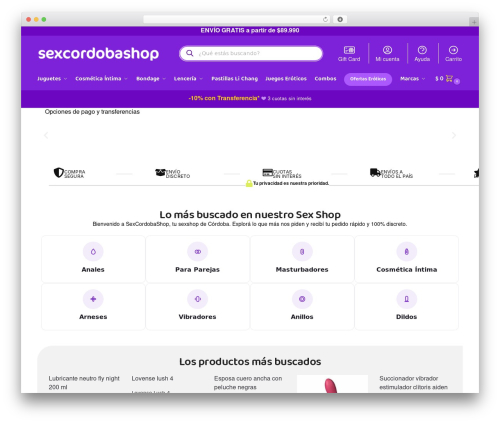The width and height of the screenshot is (500, 423).
Task: Open a new browser tab with plus
Action: coord(474,22)
